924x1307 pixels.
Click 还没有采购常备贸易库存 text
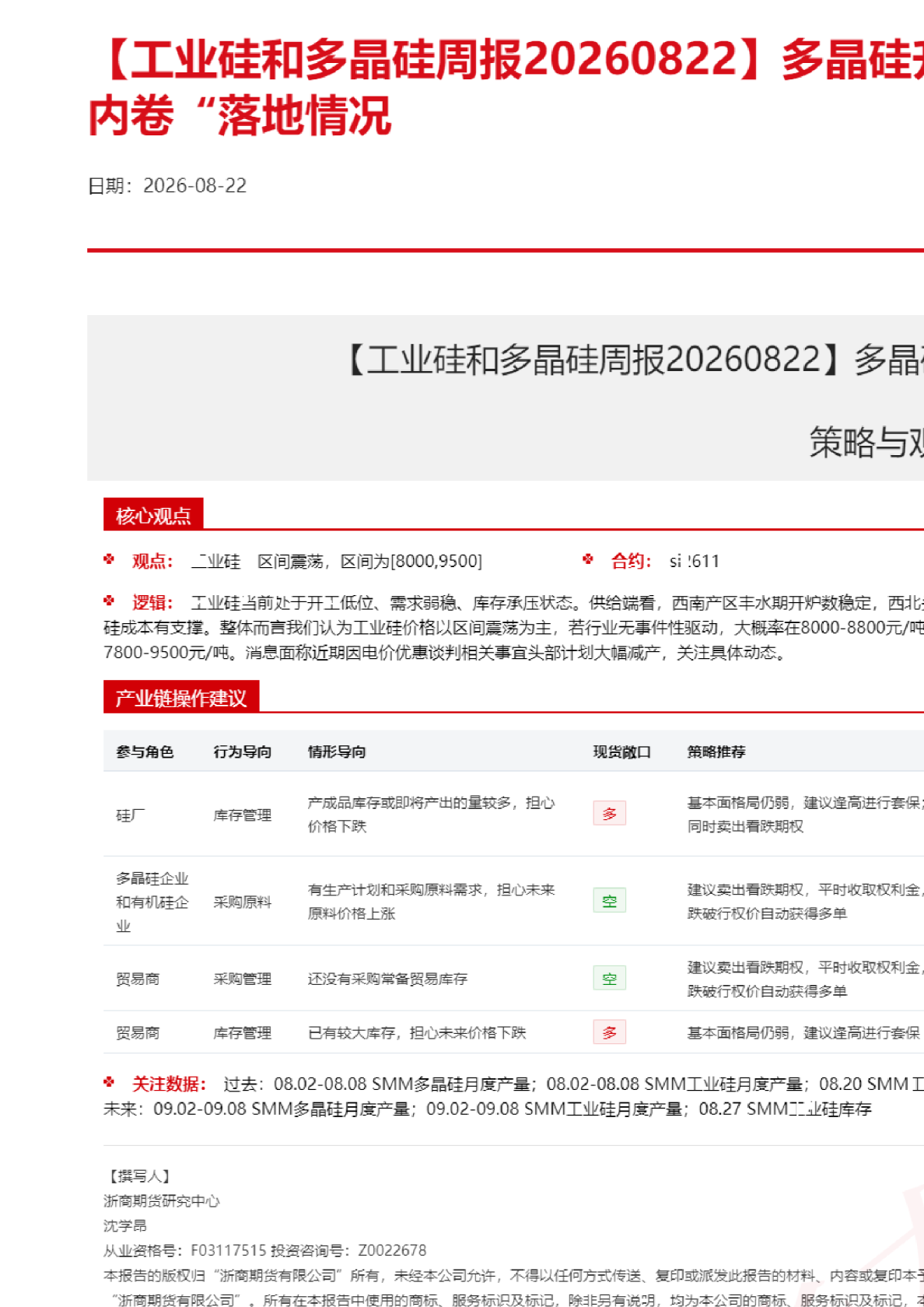tap(387, 979)
